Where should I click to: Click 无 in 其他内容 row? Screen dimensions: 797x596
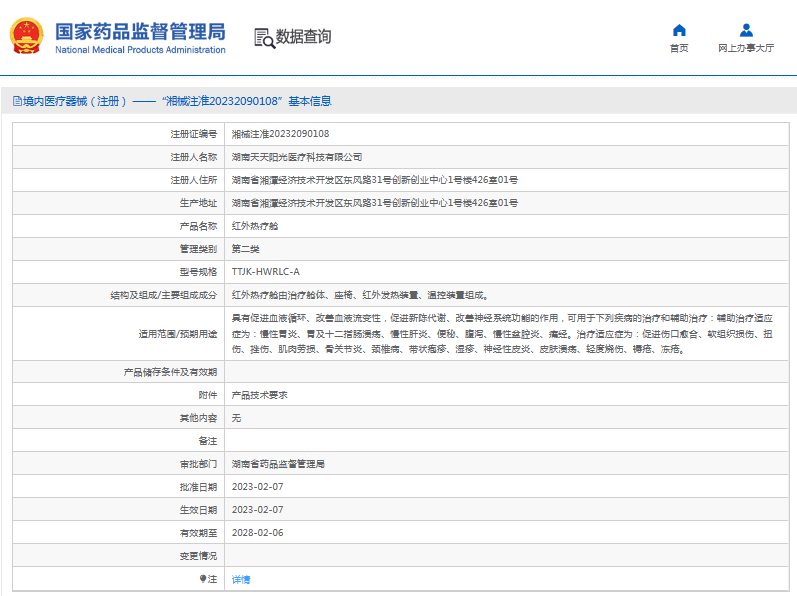[x=236, y=418]
